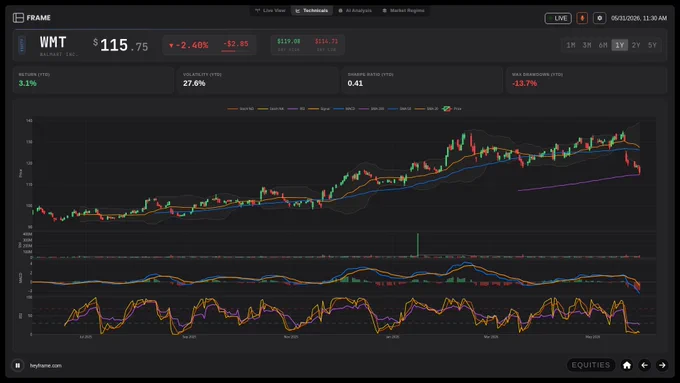Screen dimensions: 680x383
Task: Select the 1Y time range
Action: [x=619, y=45]
